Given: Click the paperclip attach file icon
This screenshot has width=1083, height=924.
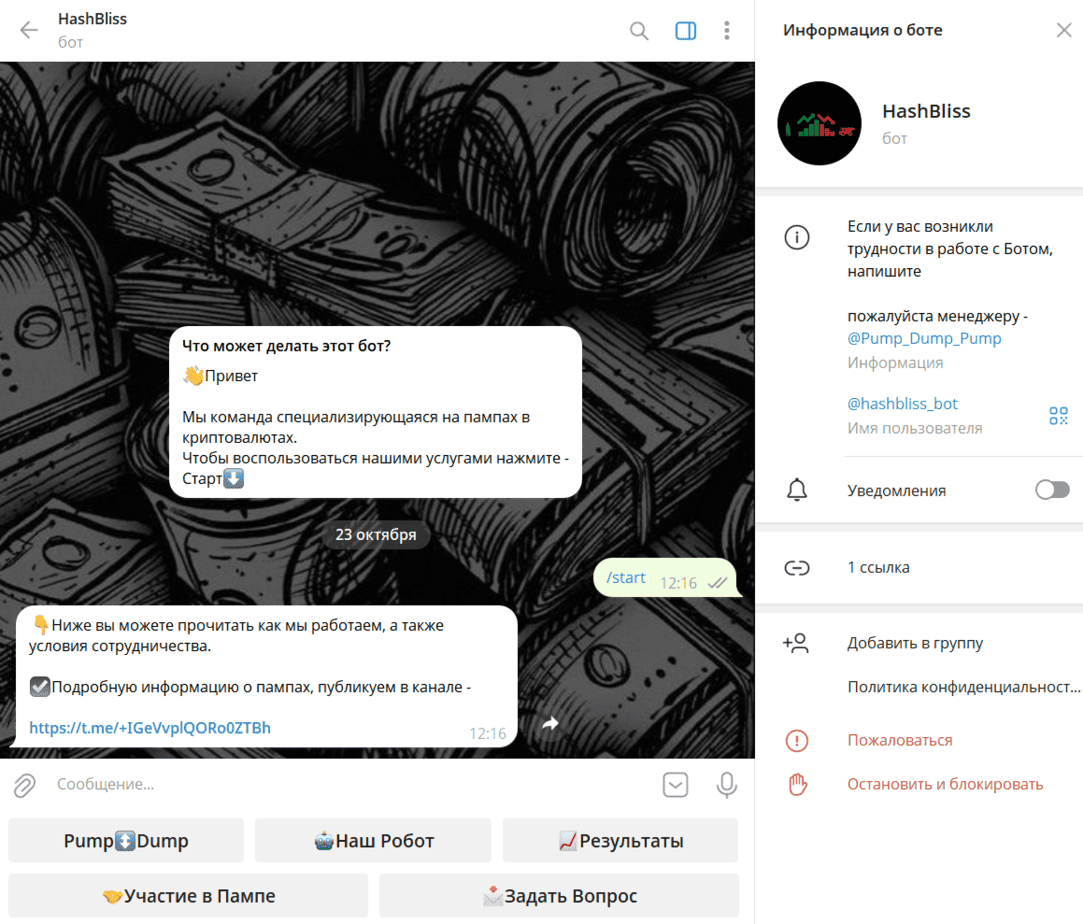Looking at the screenshot, I should (x=25, y=785).
